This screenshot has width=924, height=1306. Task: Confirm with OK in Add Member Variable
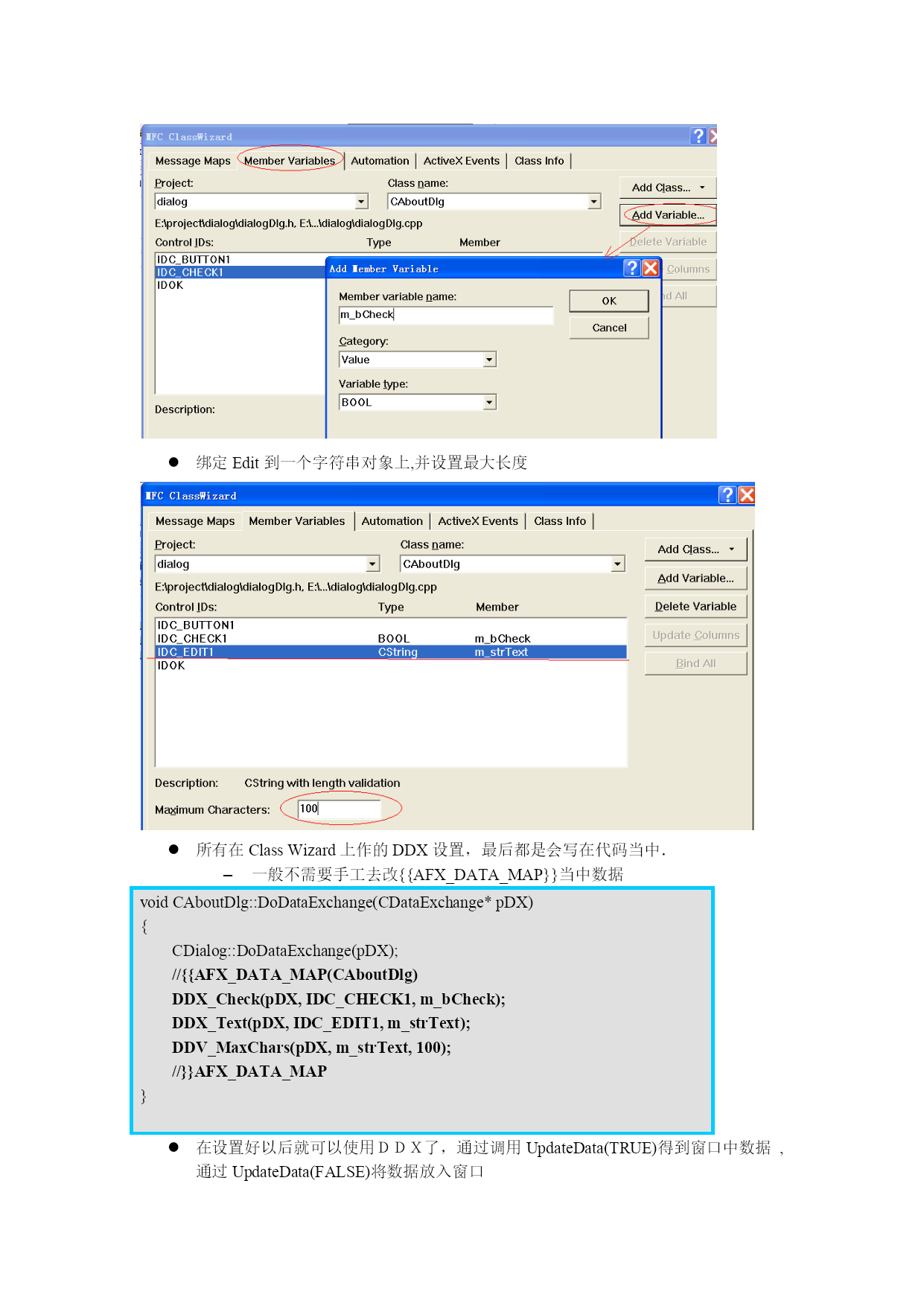tap(609, 301)
